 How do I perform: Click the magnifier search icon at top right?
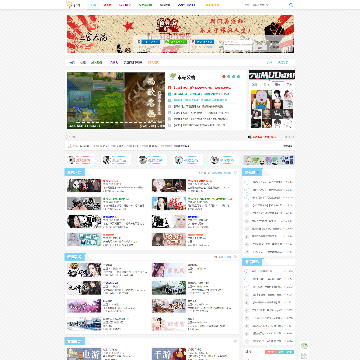(x=291, y=5)
